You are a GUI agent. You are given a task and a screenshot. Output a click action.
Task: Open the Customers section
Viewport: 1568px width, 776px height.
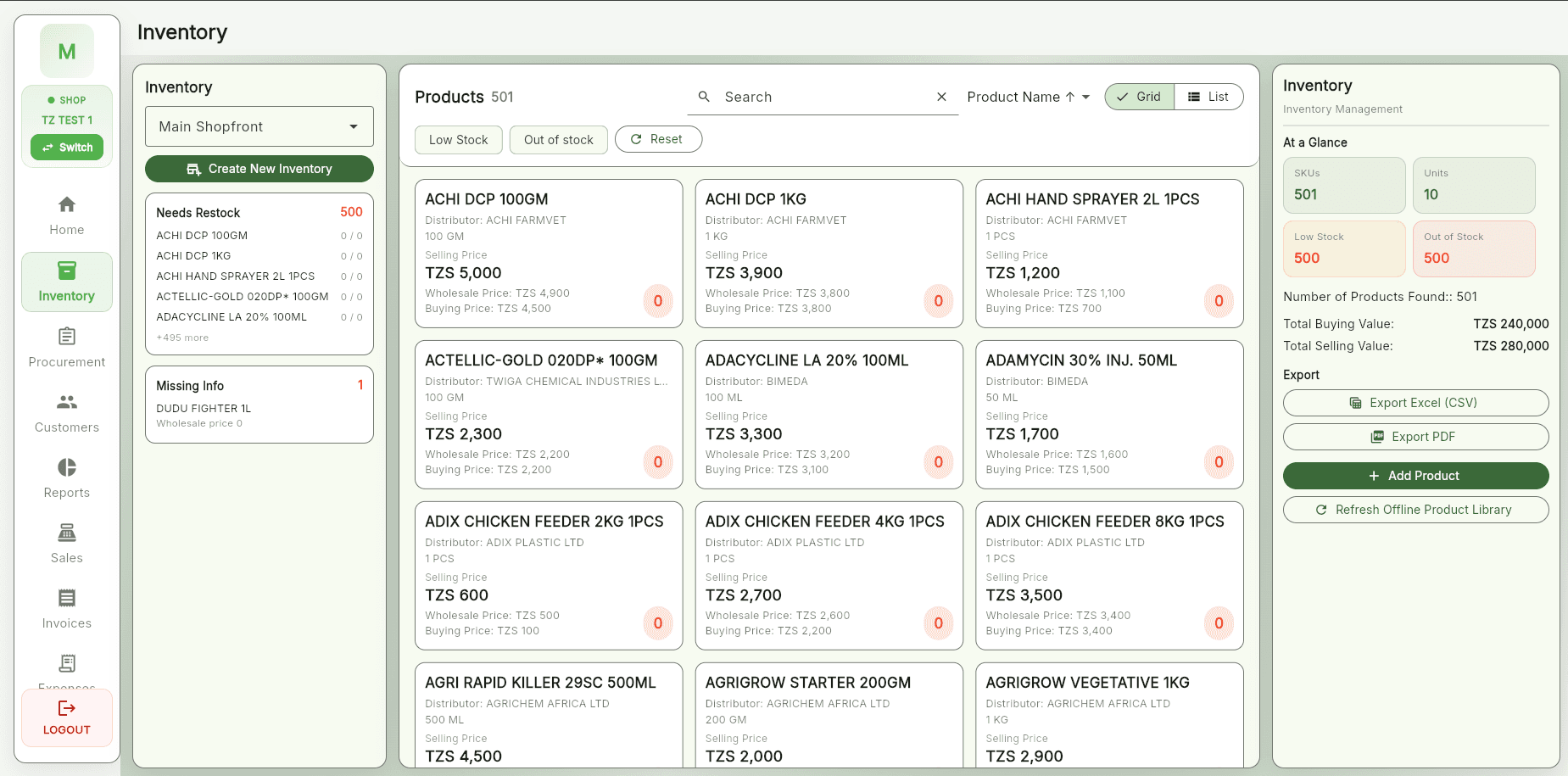(x=67, y=413)
